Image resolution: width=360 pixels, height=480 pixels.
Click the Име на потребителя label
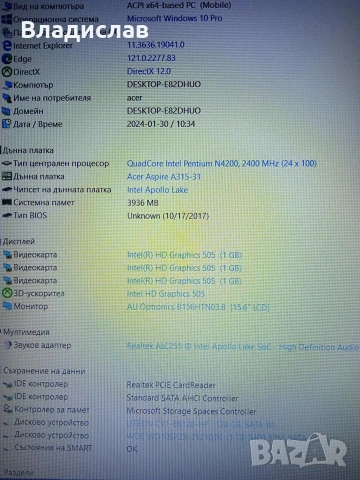(x=52, y=98)
